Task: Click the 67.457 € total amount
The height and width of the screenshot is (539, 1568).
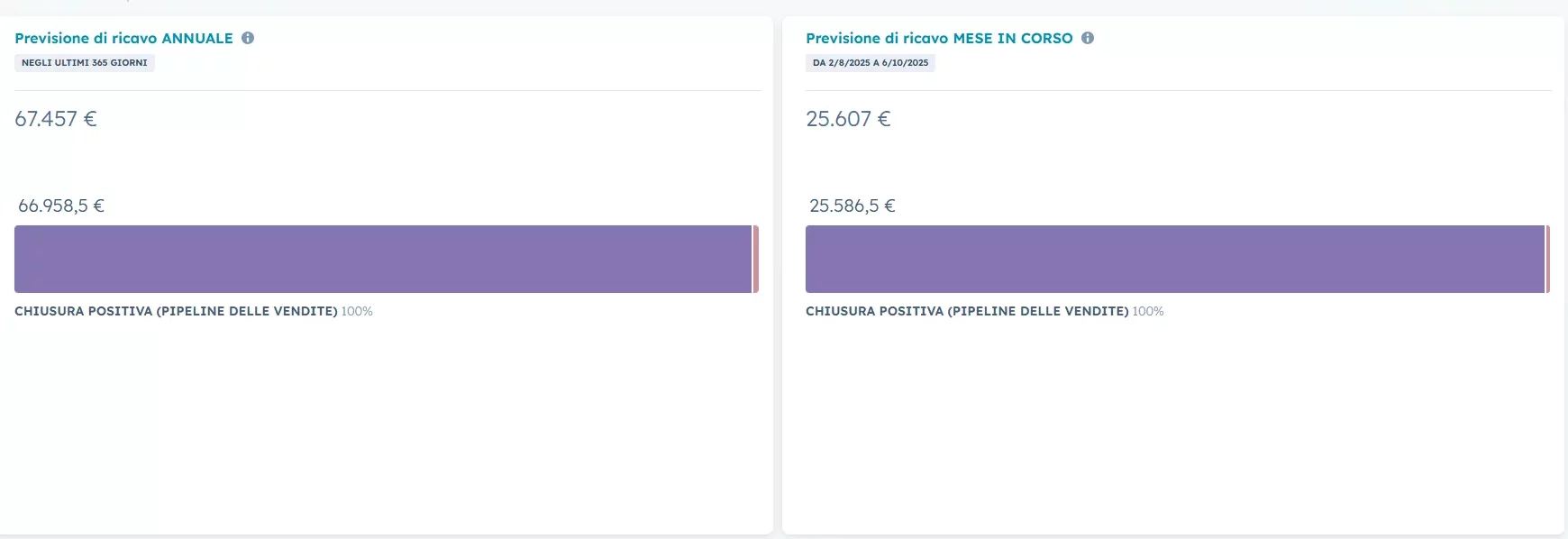Action: pyautogui.click(x=56, y=119)
